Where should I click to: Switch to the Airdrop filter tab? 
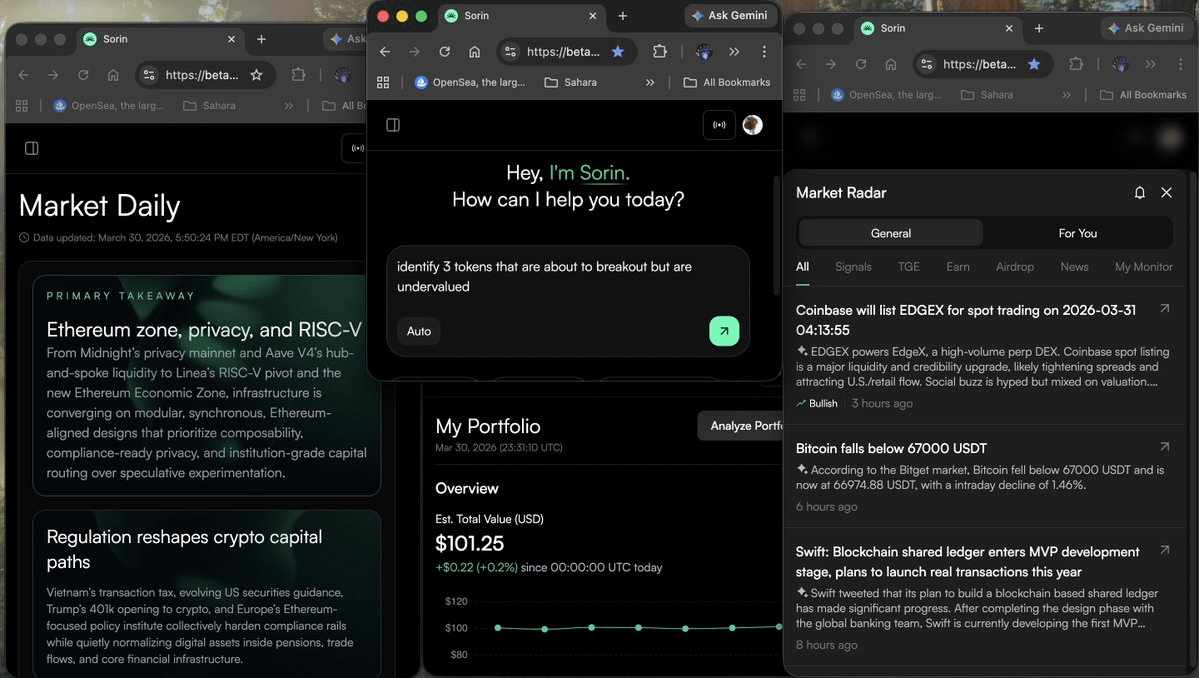tap(1015, 267)
